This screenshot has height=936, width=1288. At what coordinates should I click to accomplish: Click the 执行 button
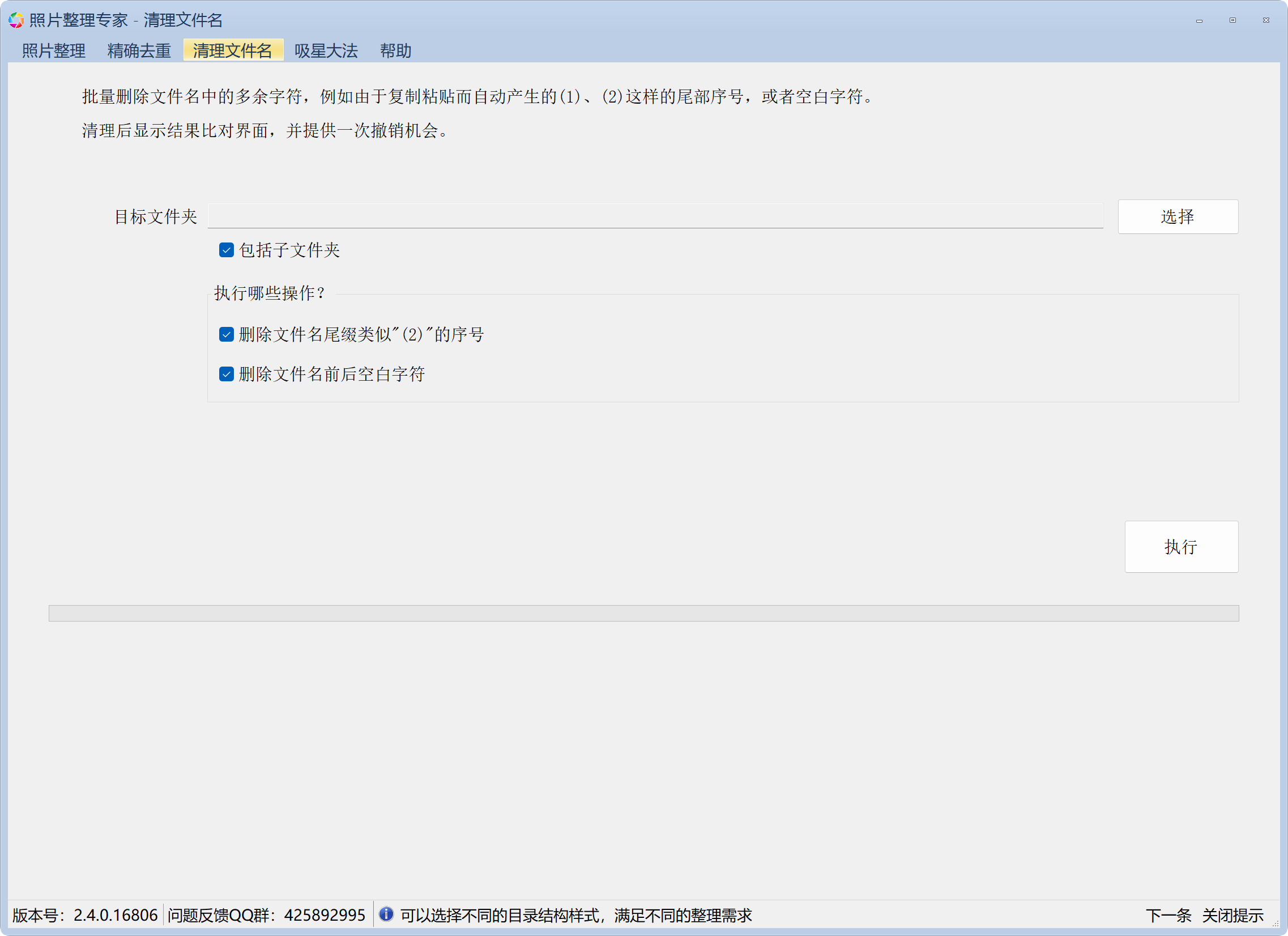(1182, 546)
